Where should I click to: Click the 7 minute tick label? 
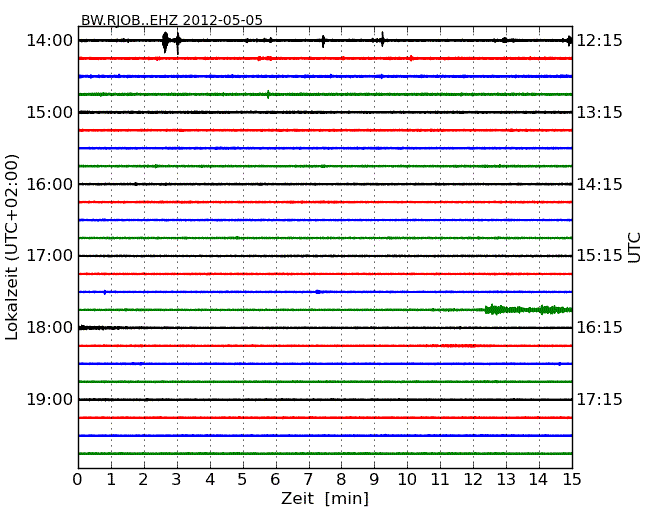[308, 480]
